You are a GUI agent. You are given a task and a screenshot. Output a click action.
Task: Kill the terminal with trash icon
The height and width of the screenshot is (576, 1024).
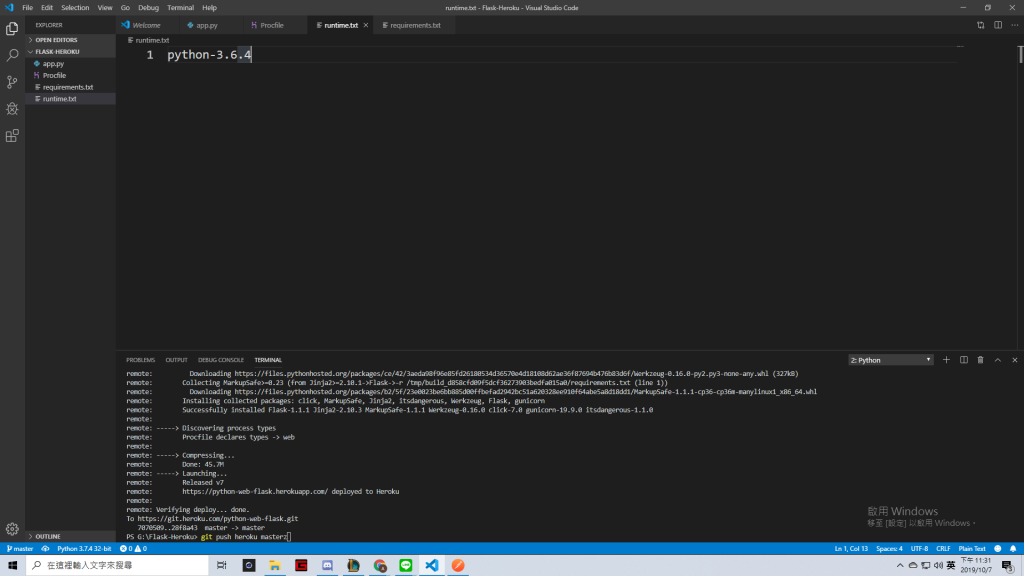(980, 360)
